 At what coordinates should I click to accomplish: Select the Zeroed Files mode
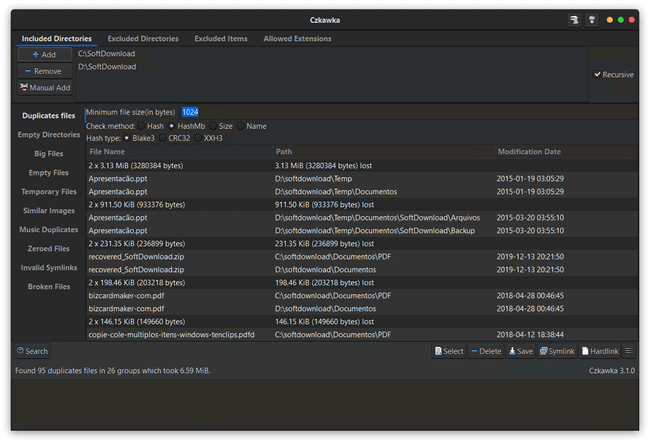click(49, 249)
